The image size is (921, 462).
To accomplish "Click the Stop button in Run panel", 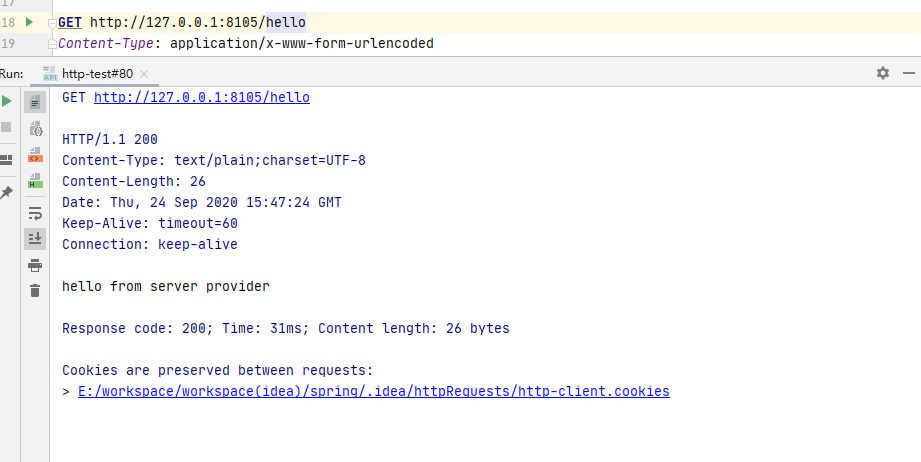I will point(7,128).
